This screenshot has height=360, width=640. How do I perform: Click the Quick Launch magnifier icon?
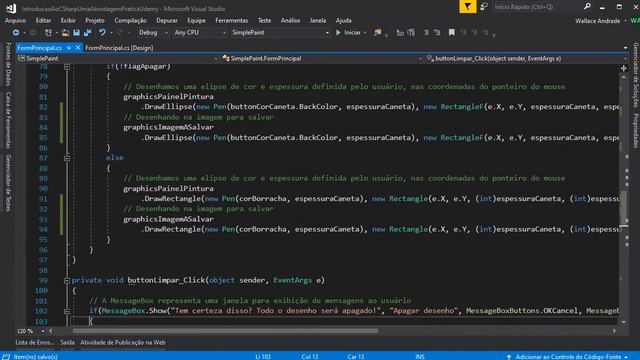(587, 7)
